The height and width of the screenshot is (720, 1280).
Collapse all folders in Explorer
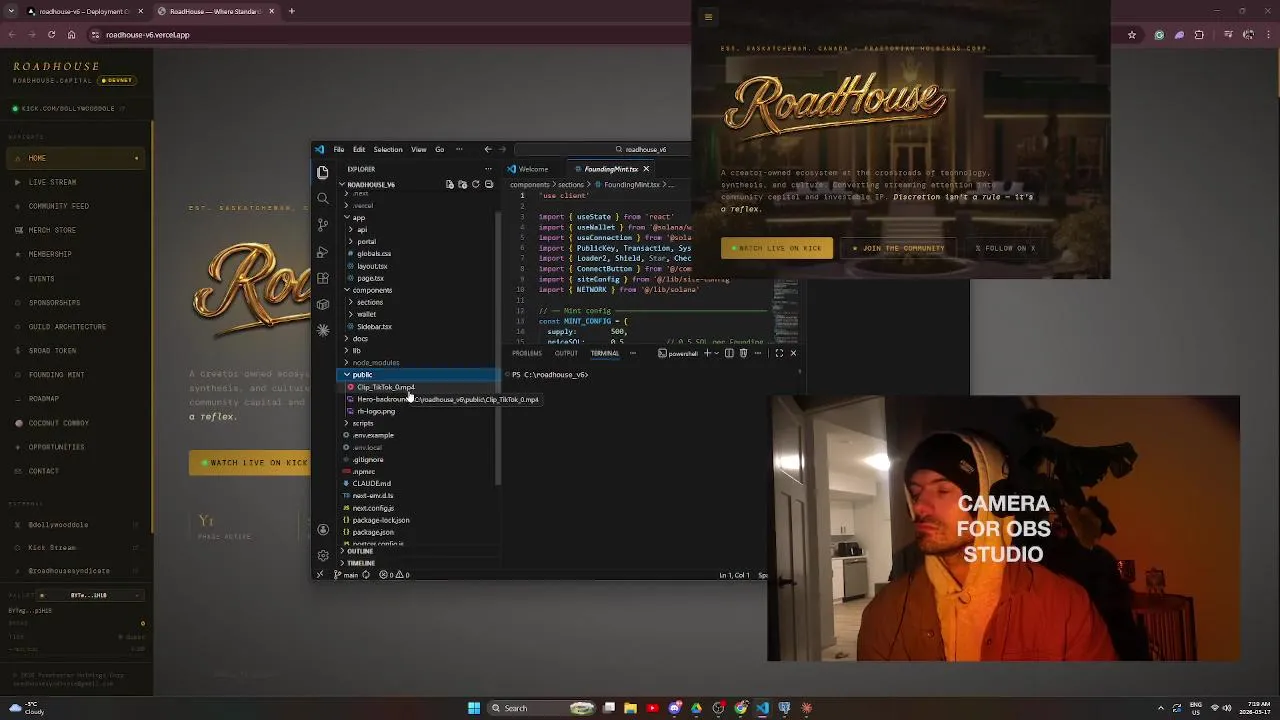[488, 185]
